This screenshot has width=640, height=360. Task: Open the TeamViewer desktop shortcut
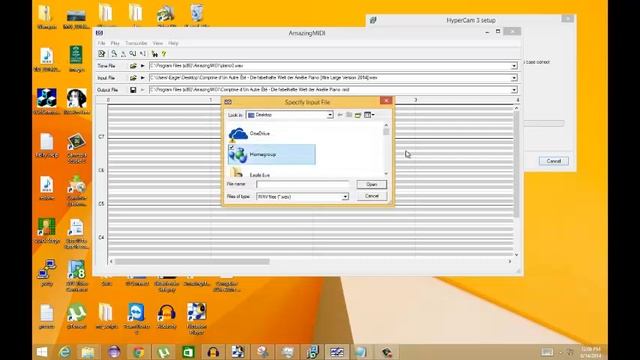[136, 318]
